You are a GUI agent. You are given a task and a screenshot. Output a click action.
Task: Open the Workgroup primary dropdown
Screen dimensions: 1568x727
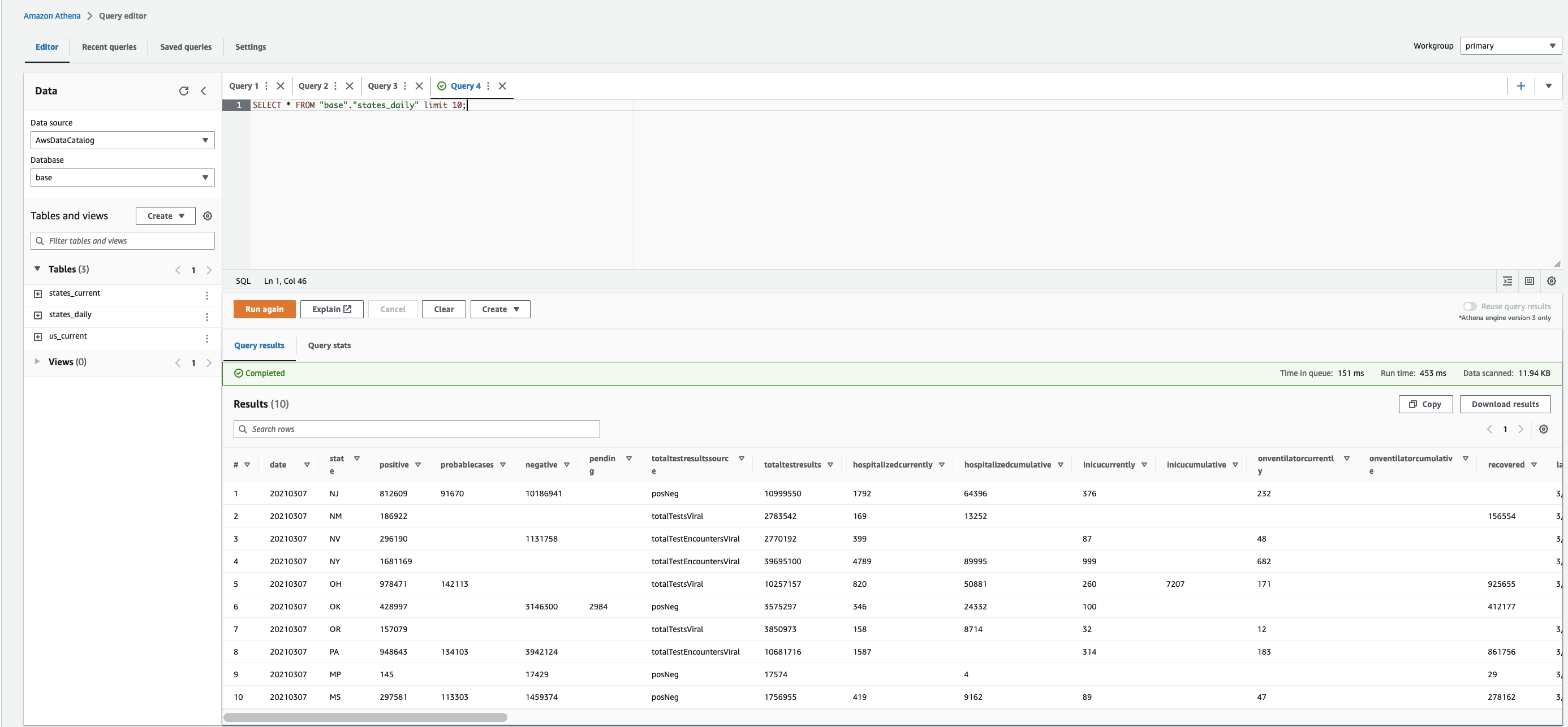(1510, 46)
